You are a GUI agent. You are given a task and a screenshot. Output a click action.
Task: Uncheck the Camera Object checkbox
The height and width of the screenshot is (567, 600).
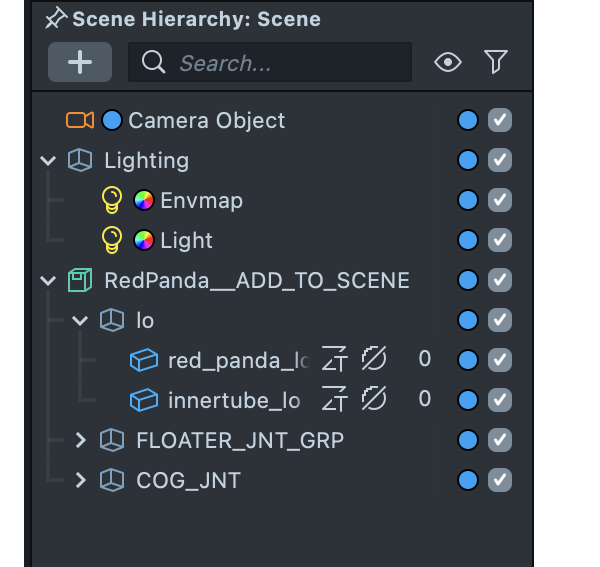[500, 120]
